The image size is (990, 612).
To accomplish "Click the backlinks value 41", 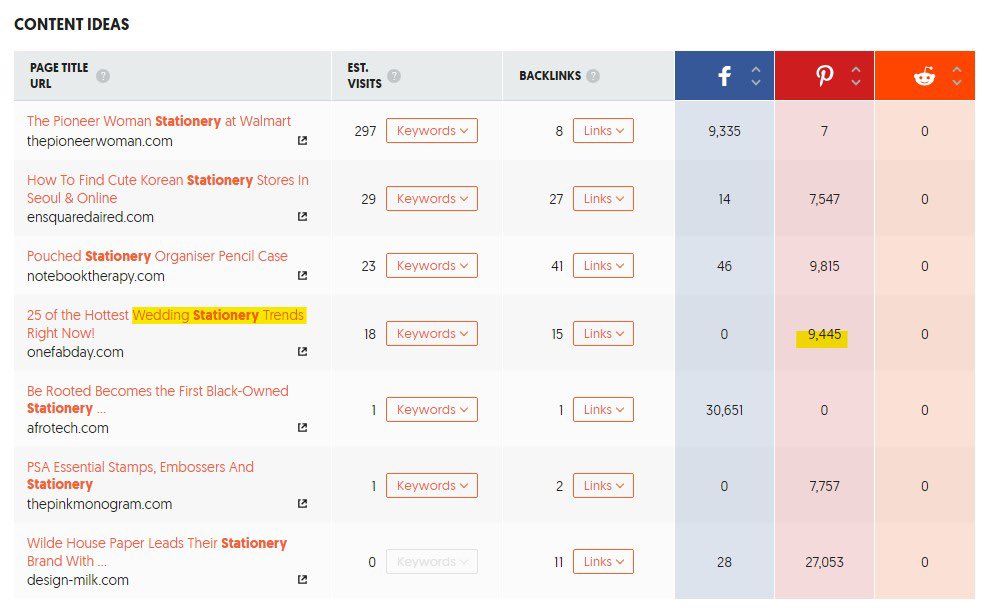I will tap(557, 266).
